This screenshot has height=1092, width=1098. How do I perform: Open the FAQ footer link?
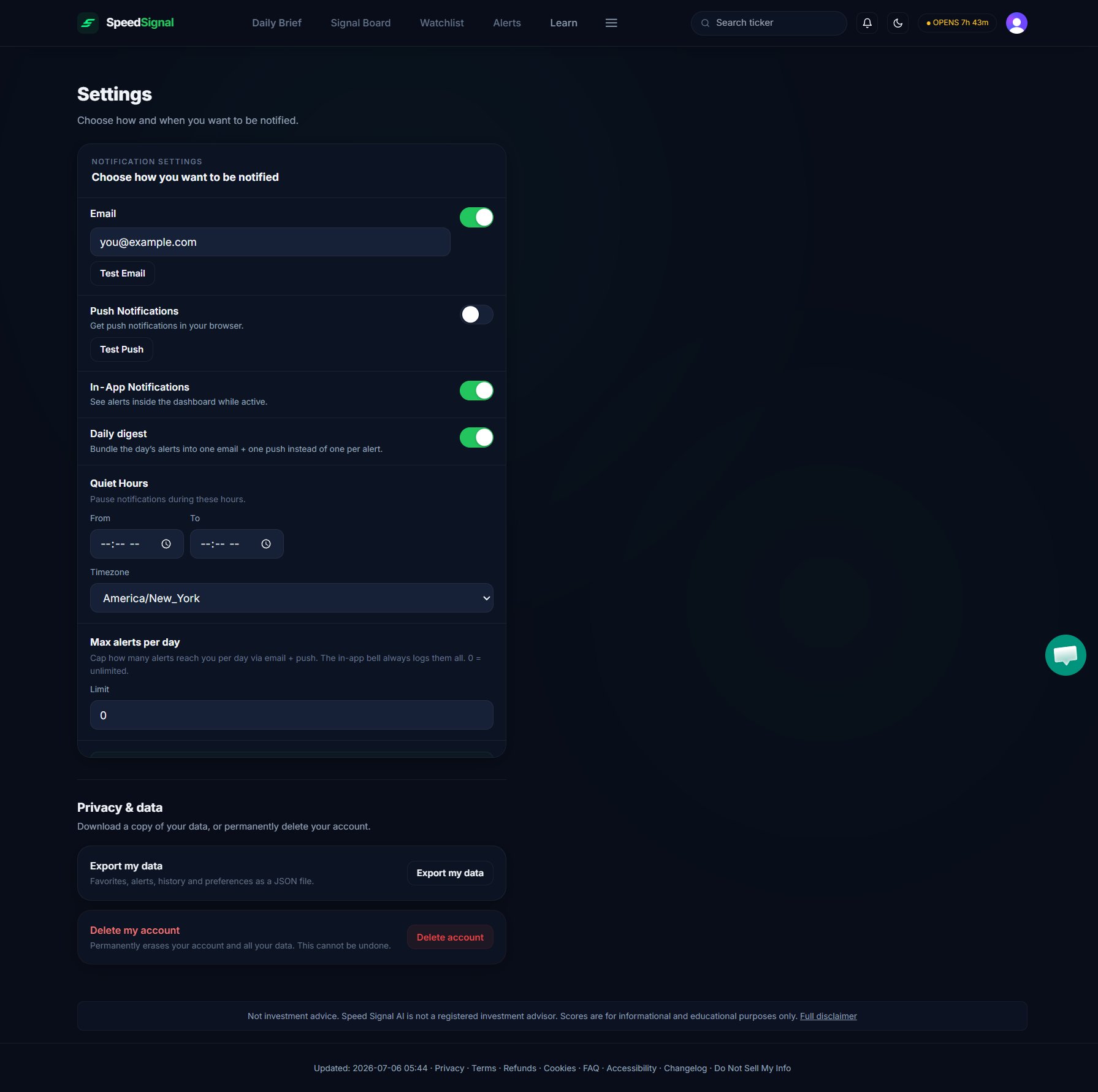coord(591,1068)
